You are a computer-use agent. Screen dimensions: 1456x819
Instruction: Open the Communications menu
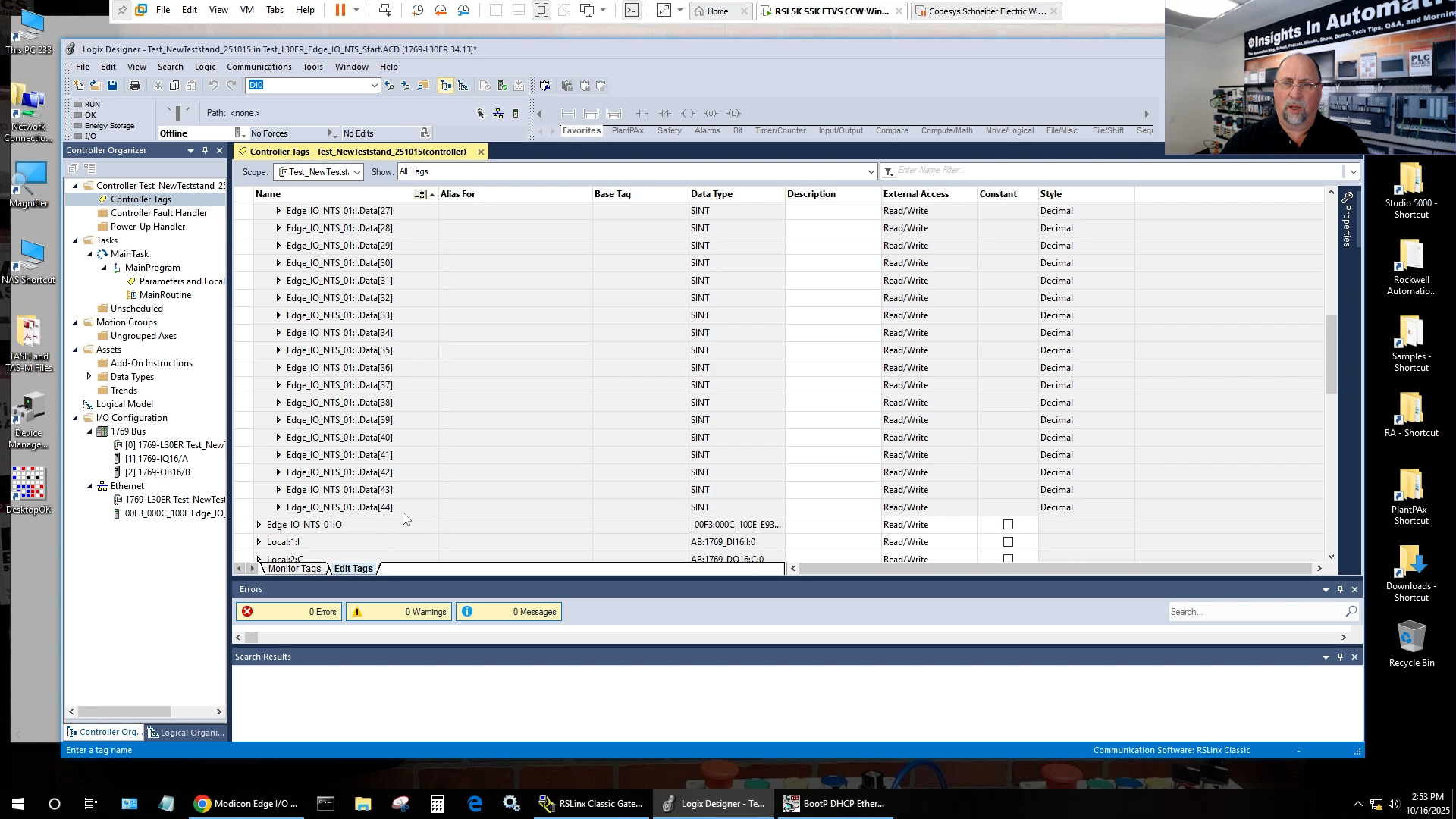259,67
